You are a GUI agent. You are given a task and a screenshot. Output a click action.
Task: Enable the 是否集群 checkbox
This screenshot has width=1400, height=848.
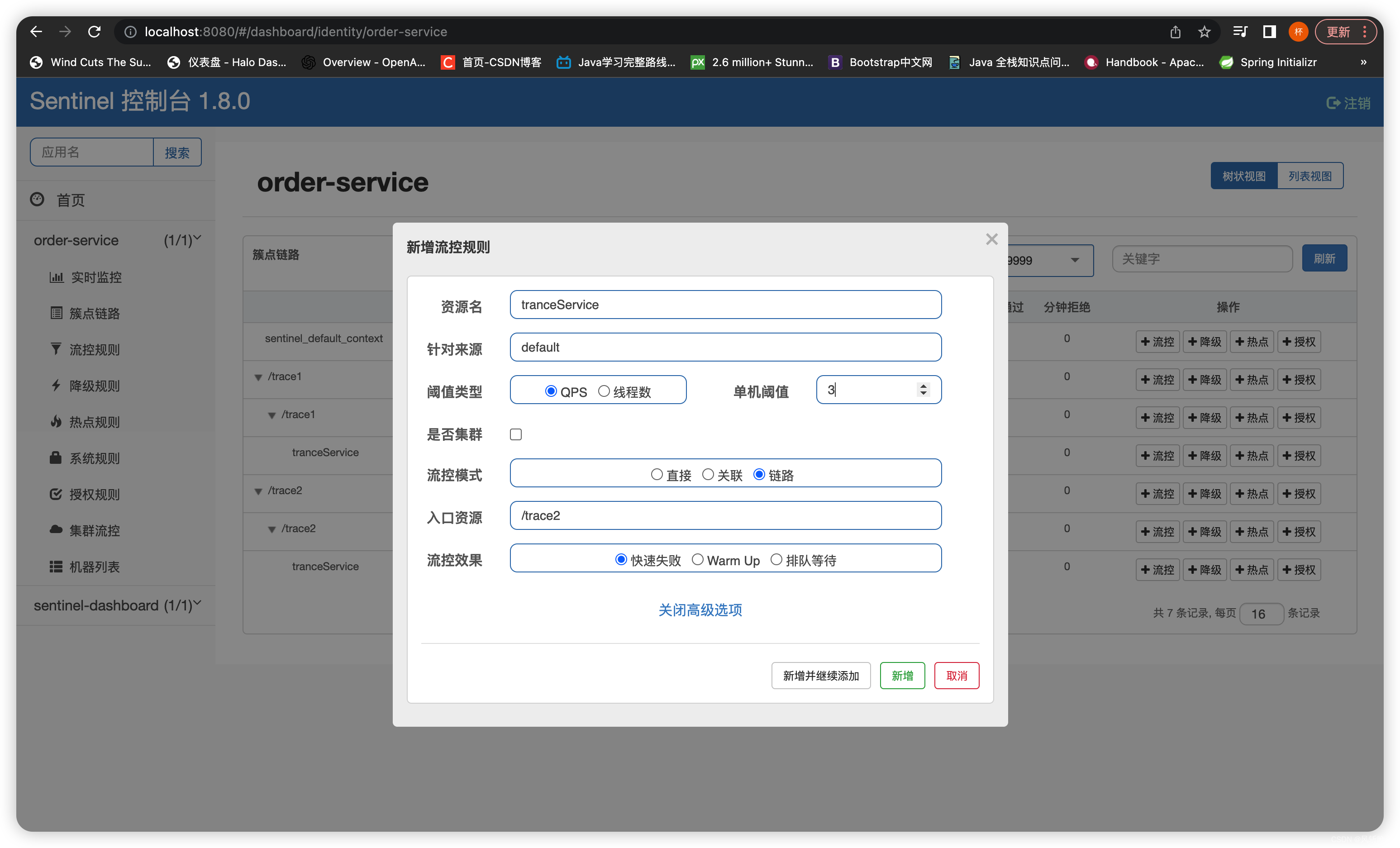coord(516,434)
